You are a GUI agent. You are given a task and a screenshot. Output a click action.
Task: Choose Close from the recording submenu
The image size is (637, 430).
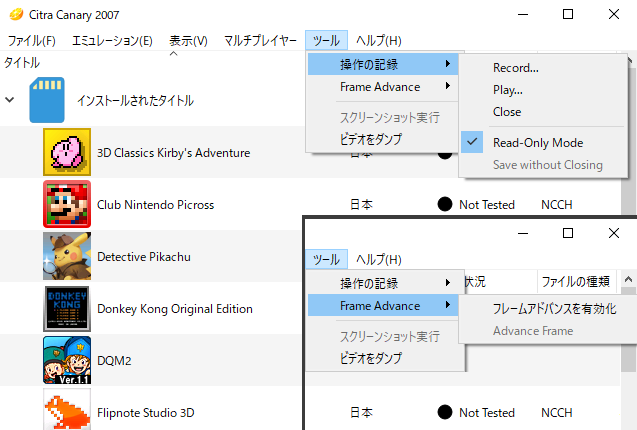pos(507,112)
